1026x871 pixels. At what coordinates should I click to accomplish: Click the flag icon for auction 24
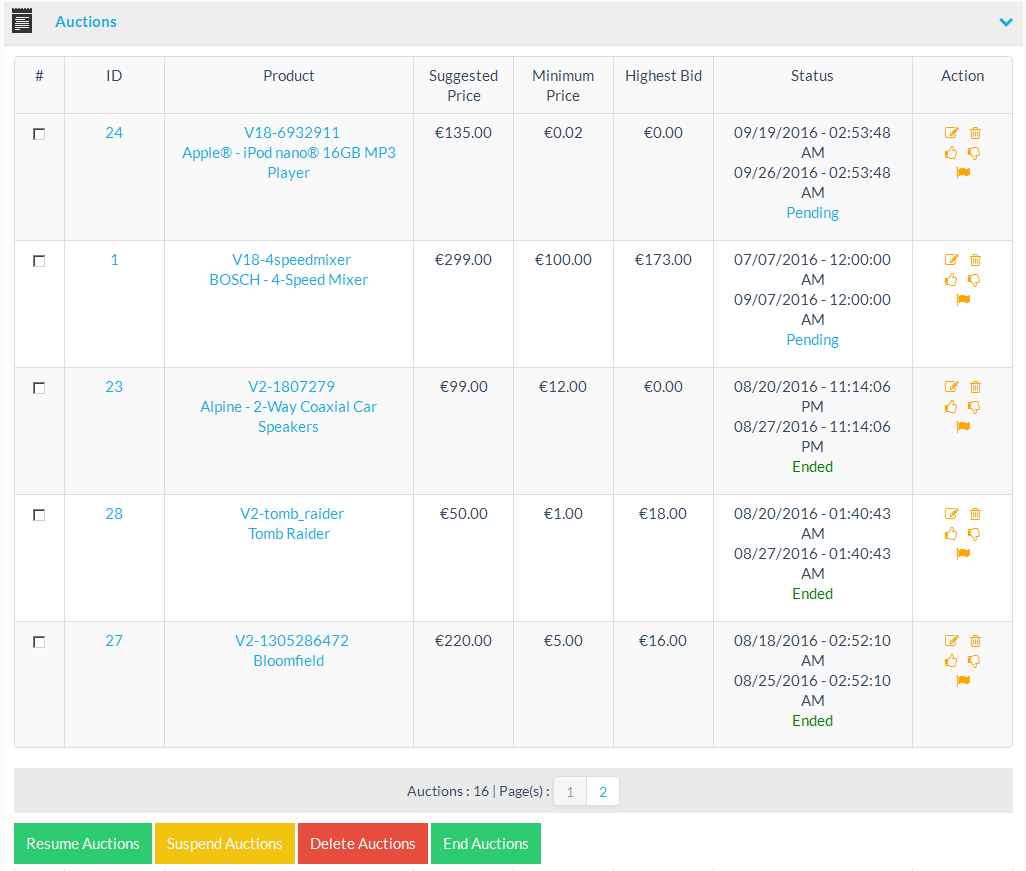point(963,173)
